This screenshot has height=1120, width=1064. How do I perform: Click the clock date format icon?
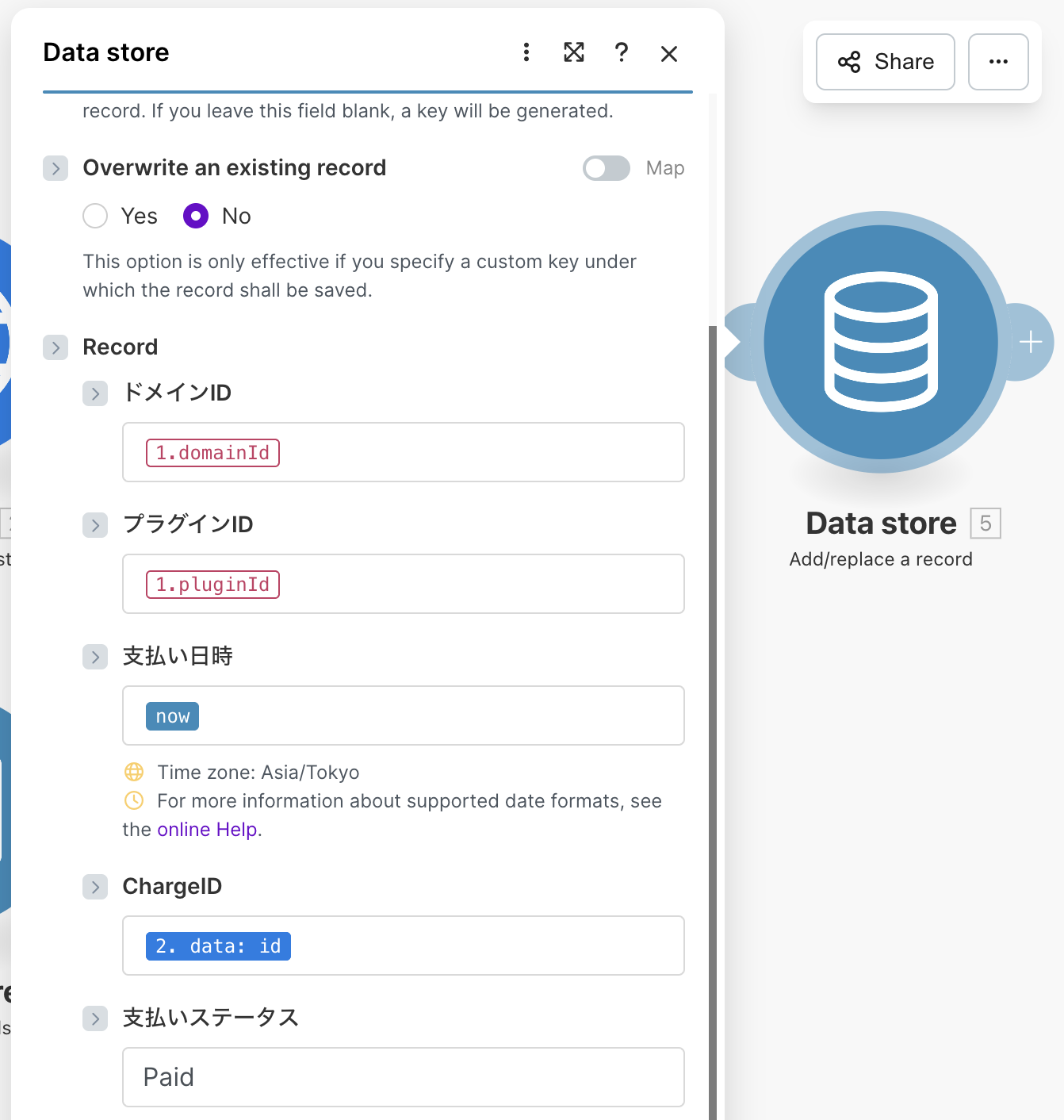click(134, 800)
